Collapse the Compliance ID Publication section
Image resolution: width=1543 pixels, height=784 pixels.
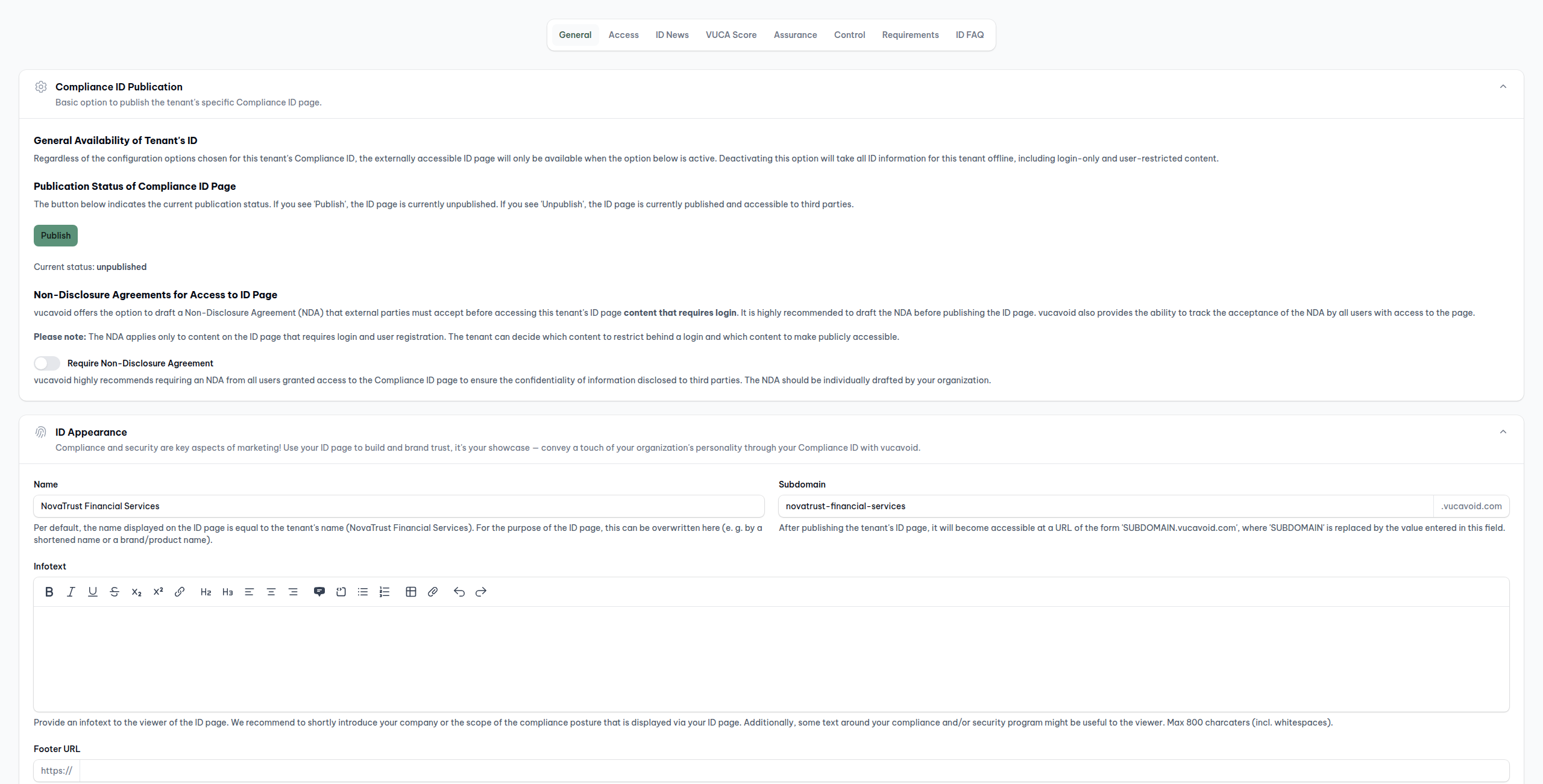(1503, 87)
